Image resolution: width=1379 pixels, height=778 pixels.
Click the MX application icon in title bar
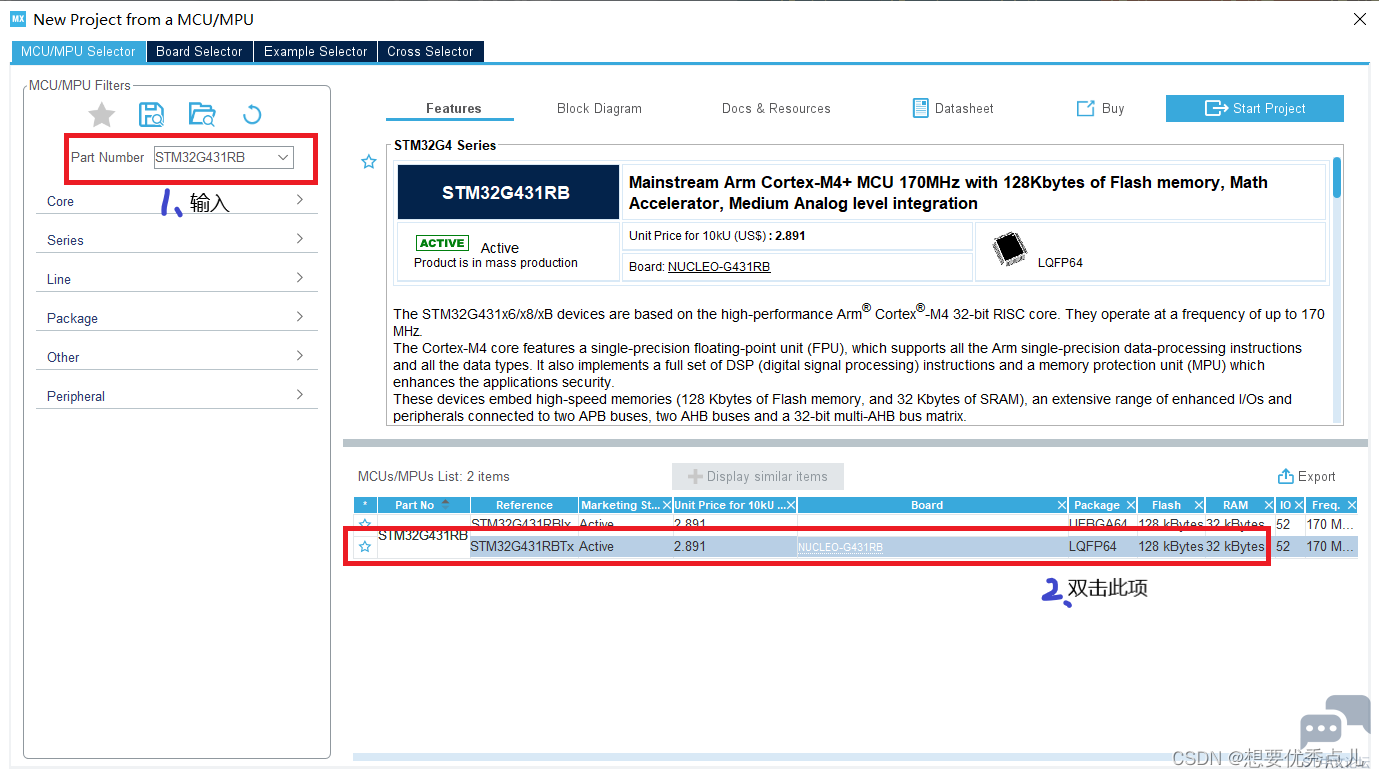(x=18, y=19)
